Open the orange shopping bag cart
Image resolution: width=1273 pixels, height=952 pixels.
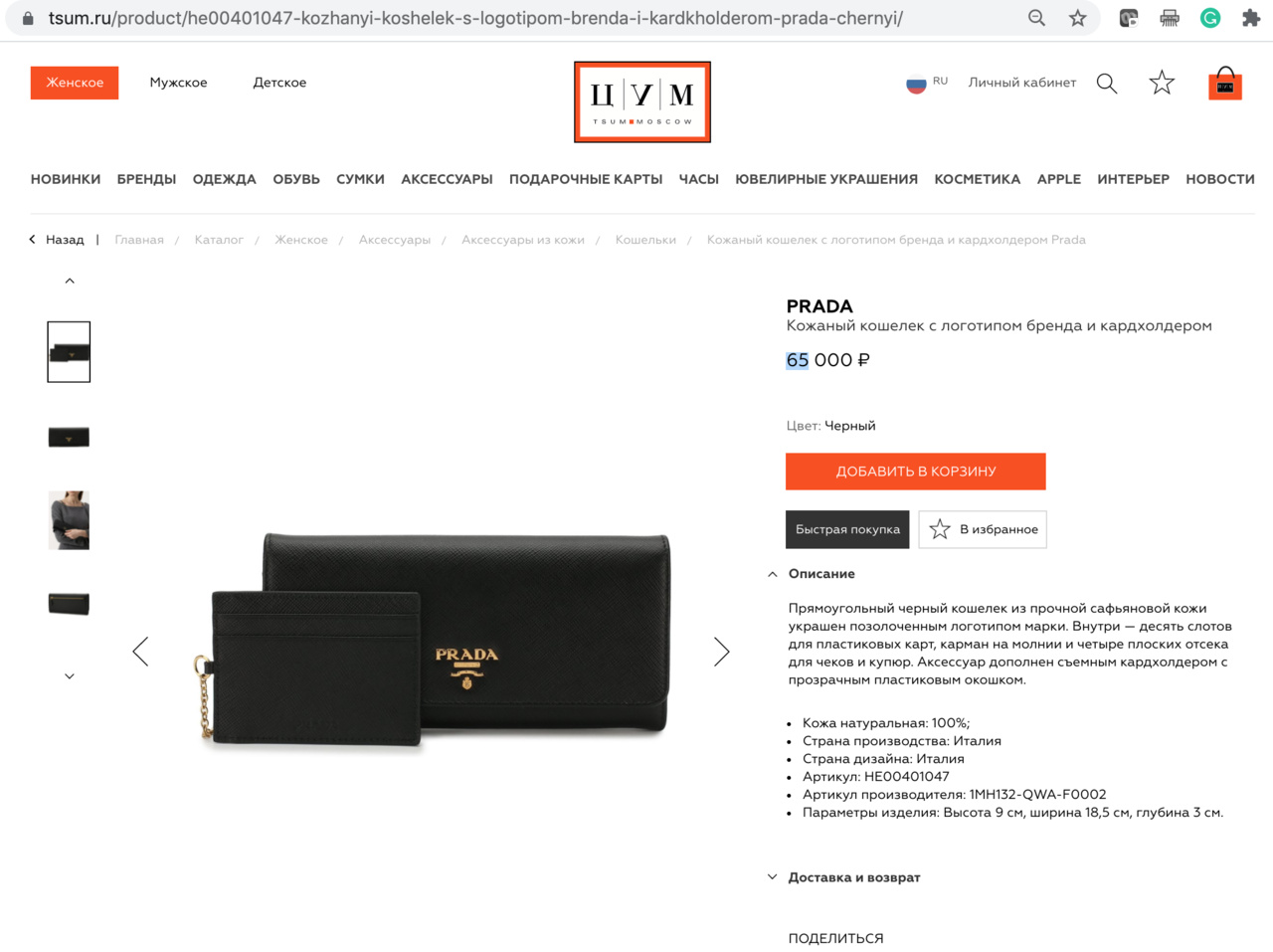coord(1225,84)
